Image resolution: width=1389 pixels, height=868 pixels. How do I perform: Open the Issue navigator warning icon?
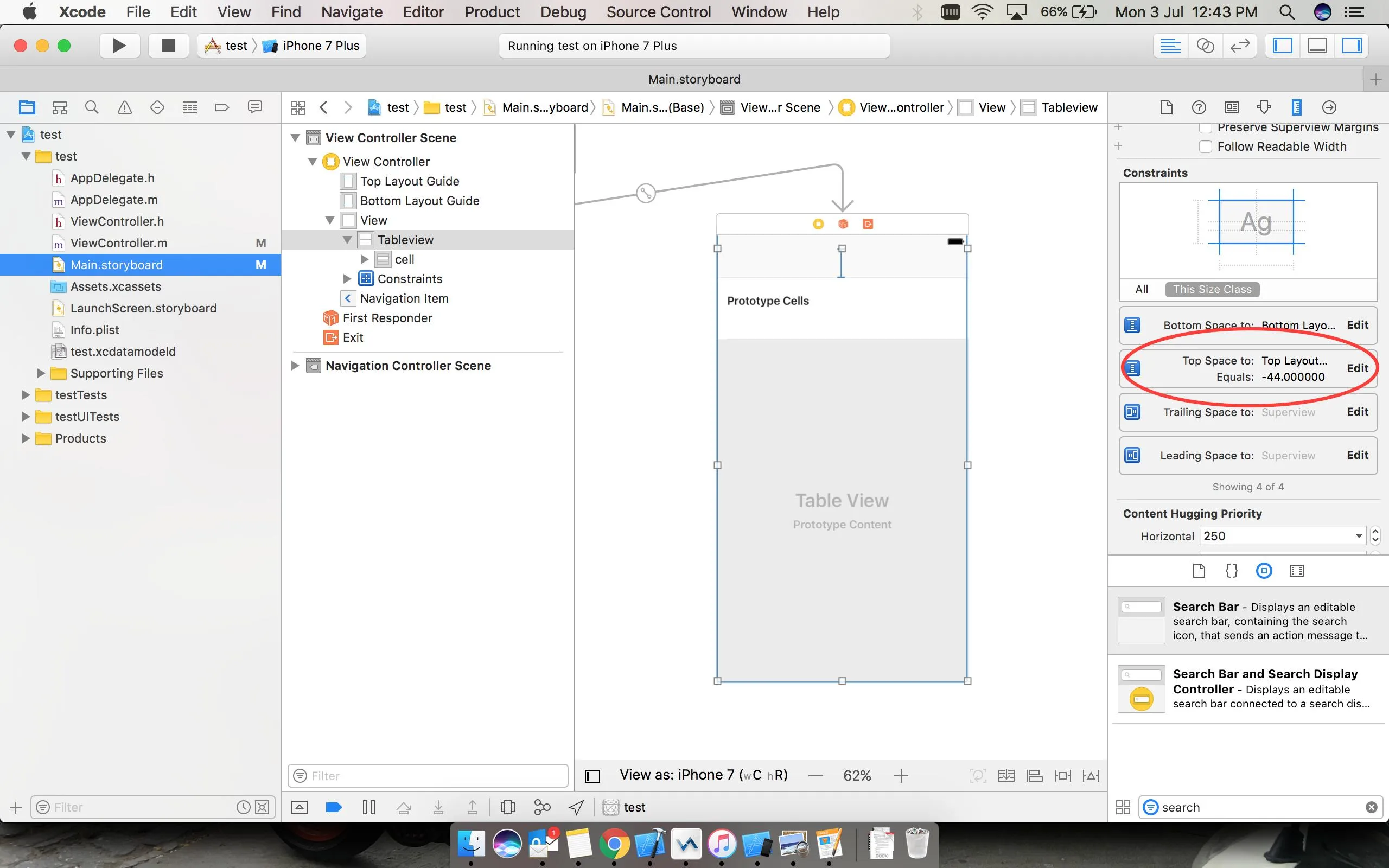pyautogui.click(x=125, y=107)
